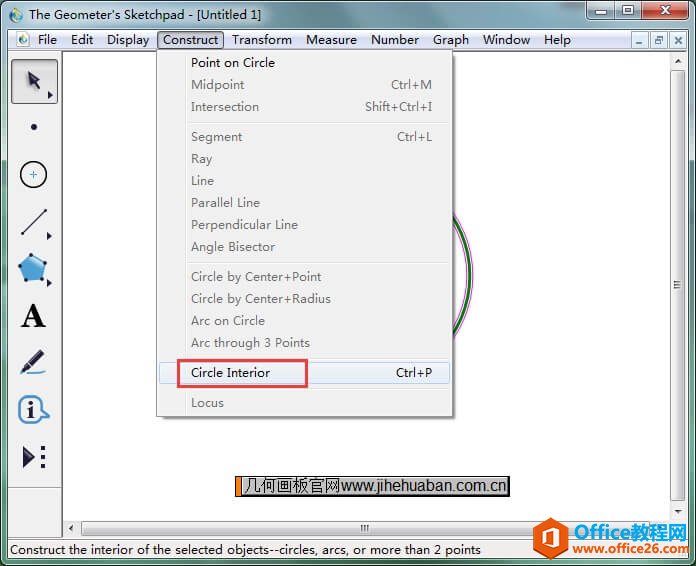Expand the Selection Arrow tool flyout triangle
The width and height of the screenshot is (696, 566).
[50, 95]
